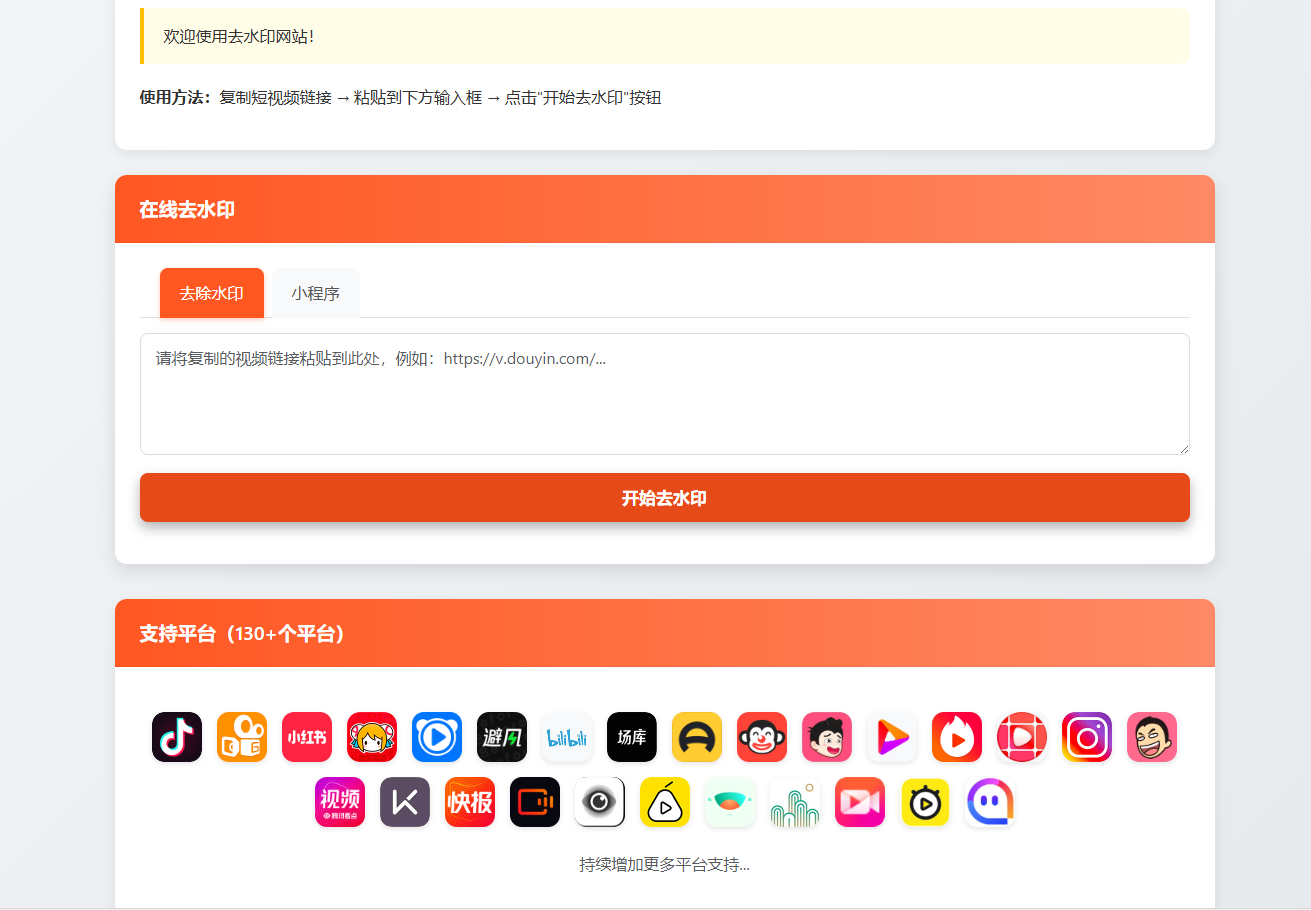Switch to the 小程序 tab
This screenshot has width=1311, height=910.
(x=316, y=292)
